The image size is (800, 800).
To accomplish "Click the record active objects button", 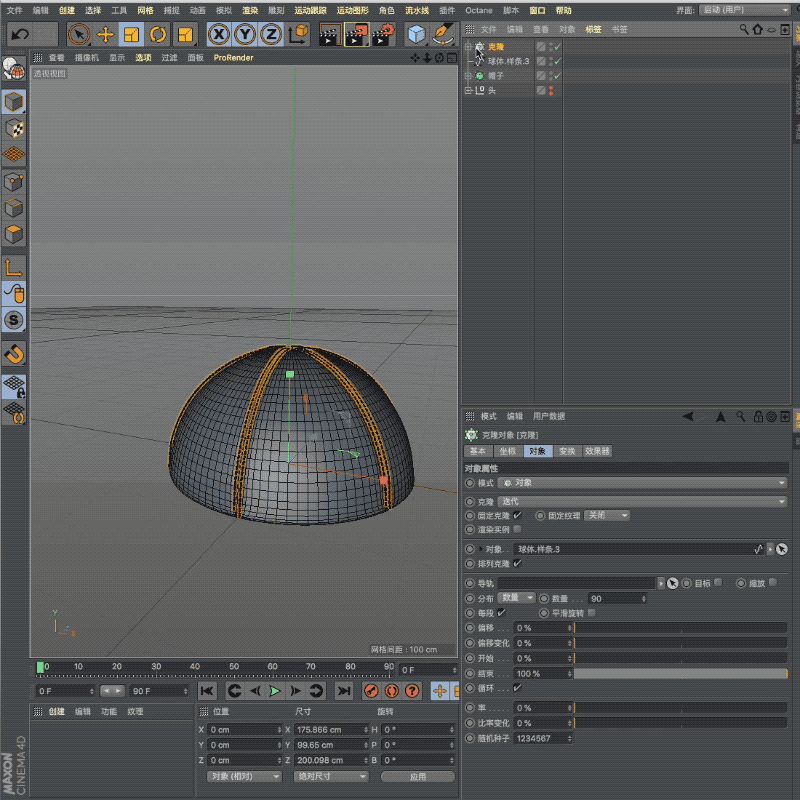I will tap(371, 691).
